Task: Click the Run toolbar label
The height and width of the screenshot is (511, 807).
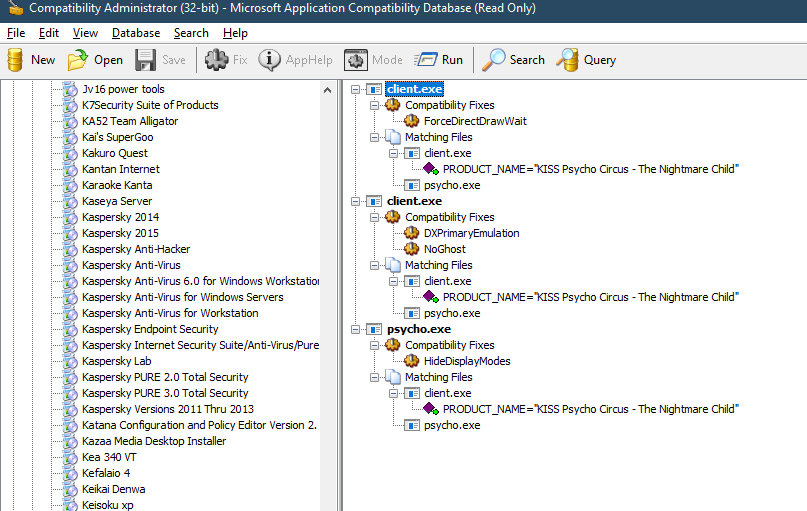Action: (452, 60)
